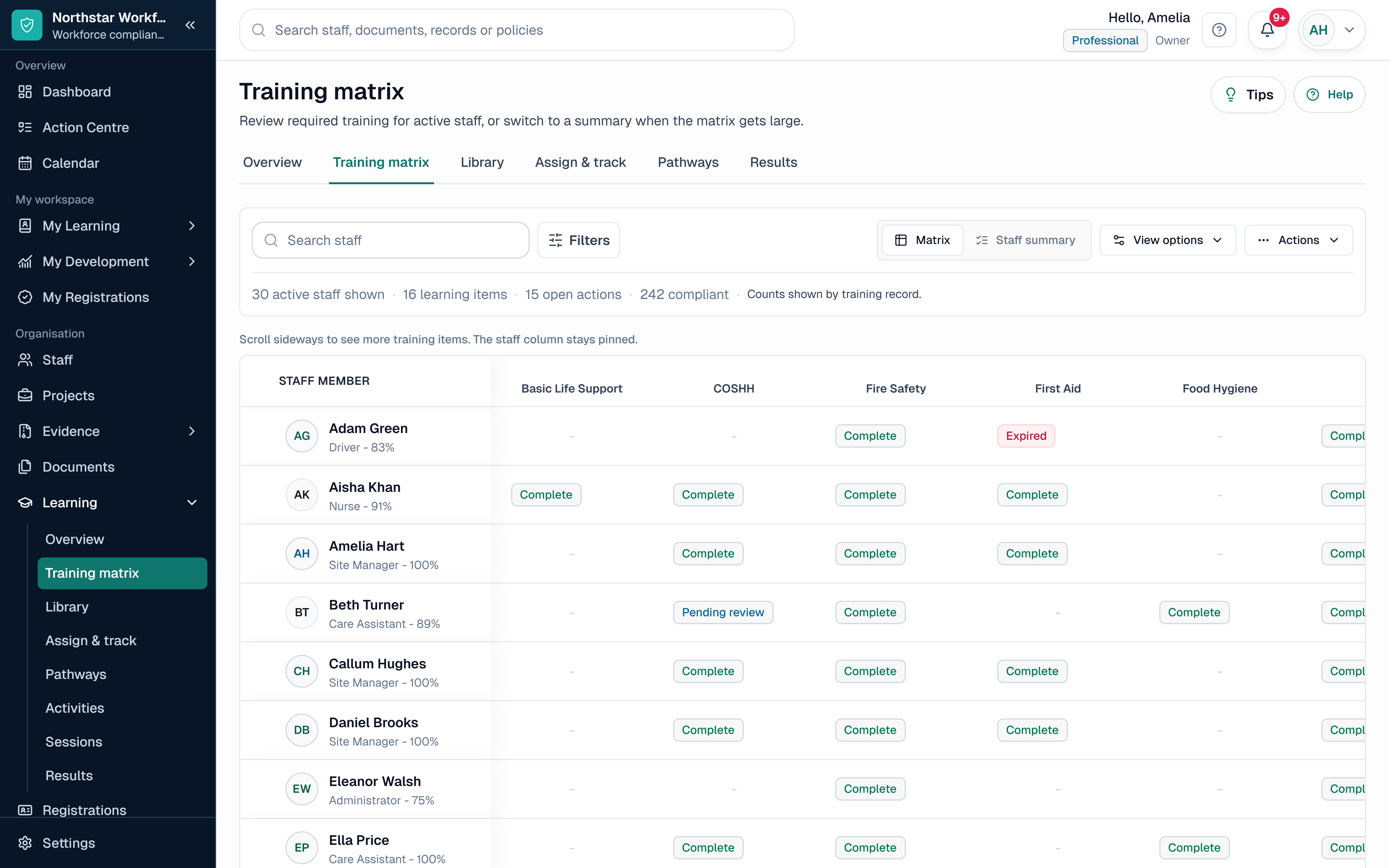The image size is (1389, 868).
Task: Expand My Learning submenu chevron
Action: coord(192,226)
